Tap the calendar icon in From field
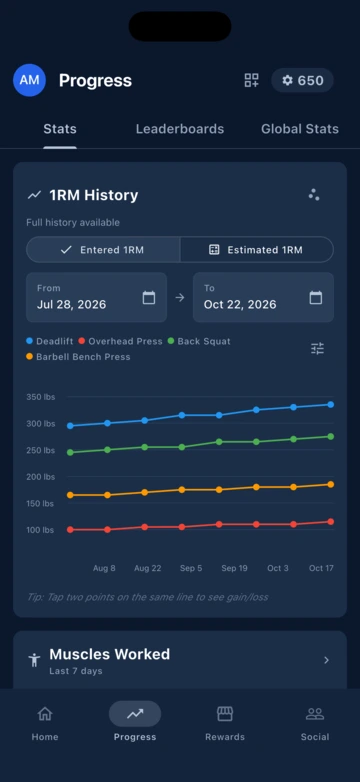Image resolution: width=360 pixels, height=782 pixels. click(x=149, y=298)
